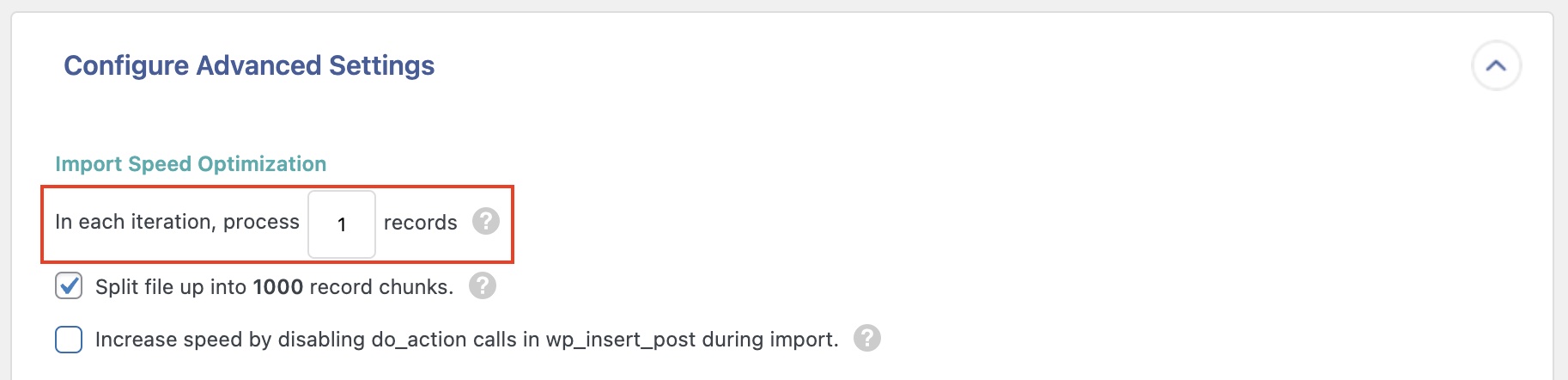The height and width of the screenshot is (380, 1568).
Task: Select the bold 1000 chunk size text
Action: (278, 286)
